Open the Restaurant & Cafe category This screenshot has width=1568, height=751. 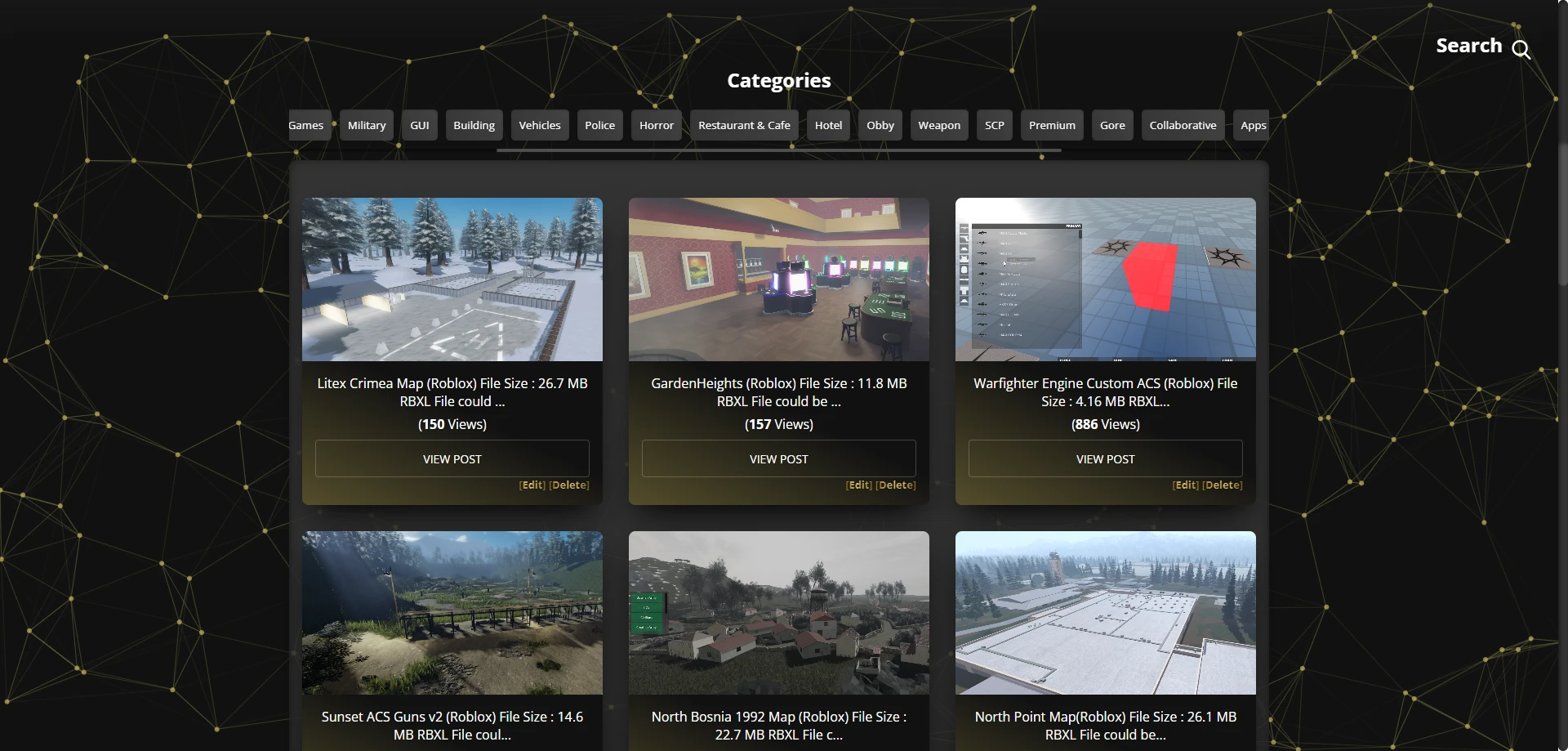pos(743,125)
